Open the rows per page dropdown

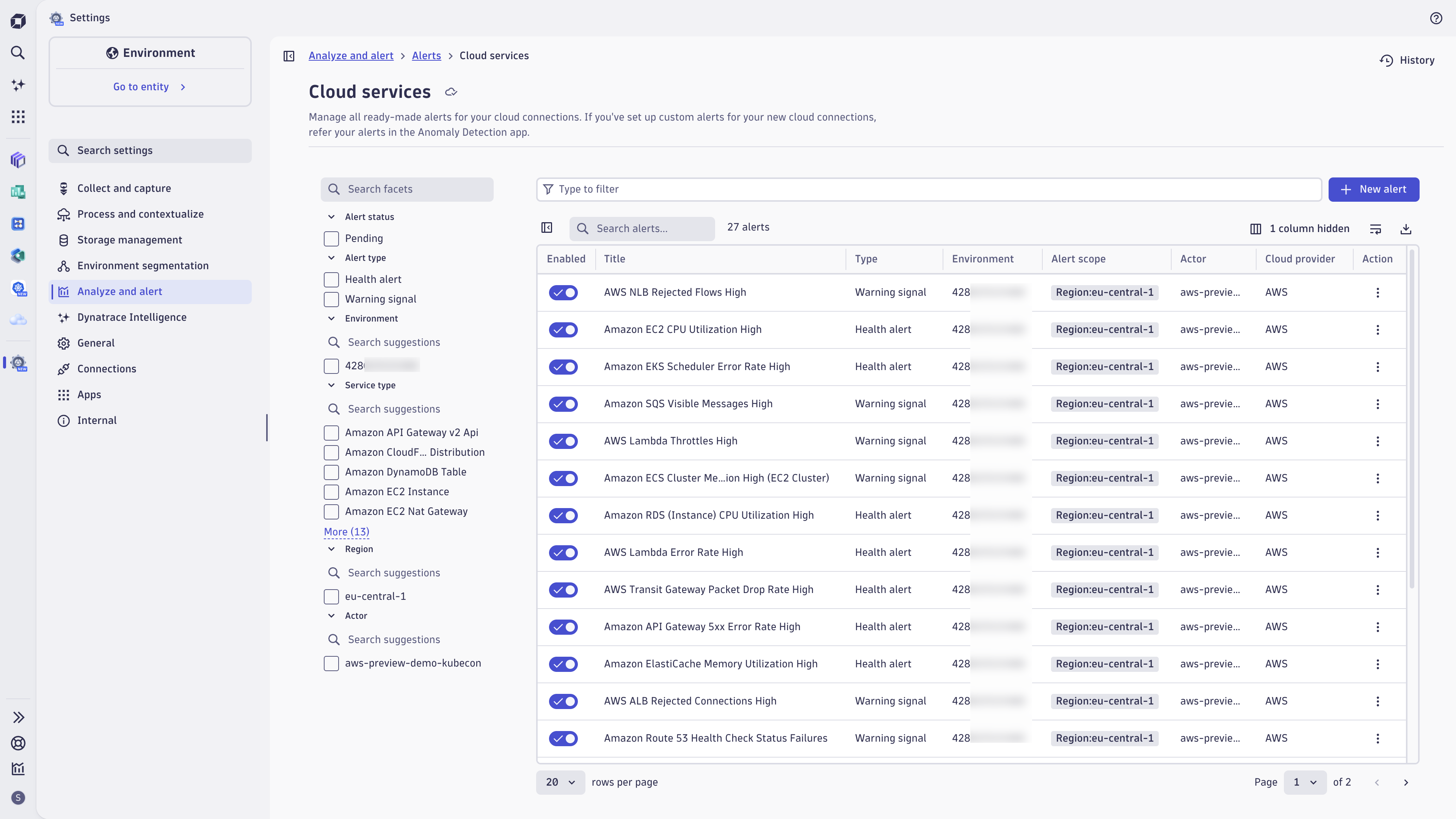(560, 782)
